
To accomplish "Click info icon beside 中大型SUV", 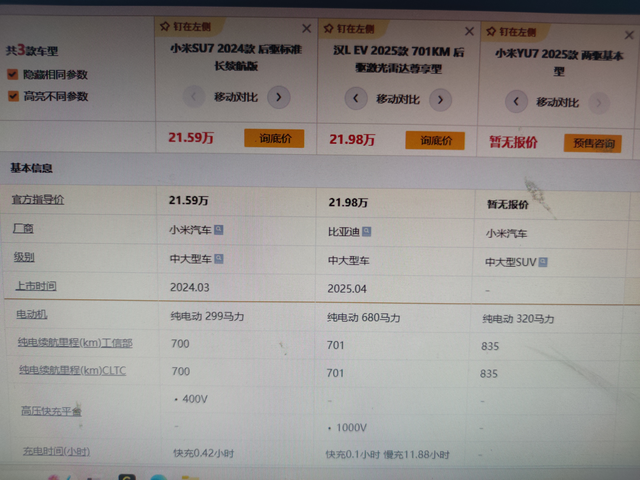I will [x=543, y=262].
